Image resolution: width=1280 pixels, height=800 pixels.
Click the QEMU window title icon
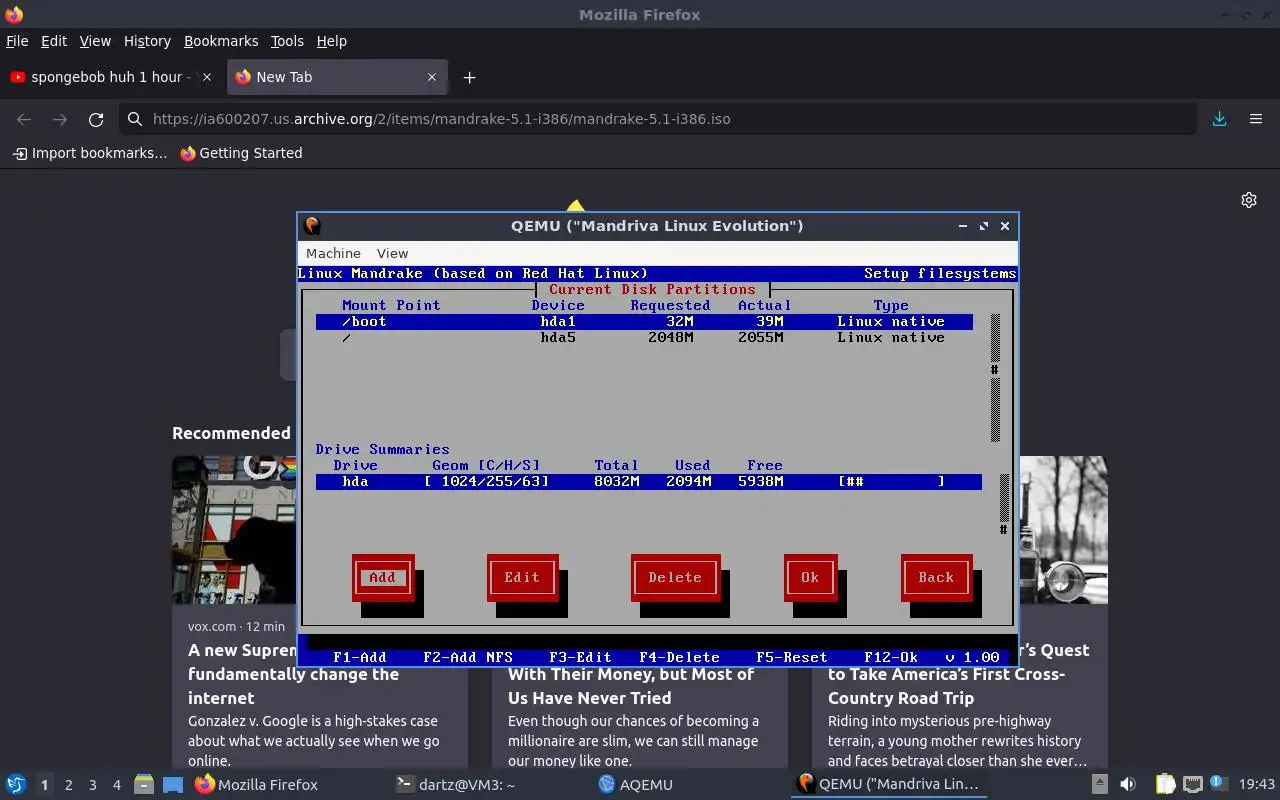312,226
